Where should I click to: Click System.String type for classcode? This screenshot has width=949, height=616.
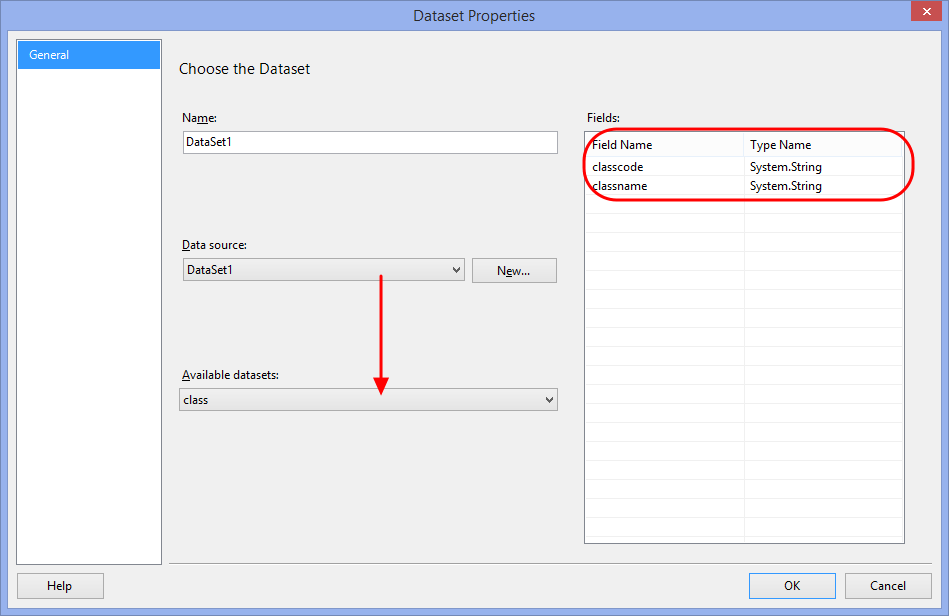point(786,166)
